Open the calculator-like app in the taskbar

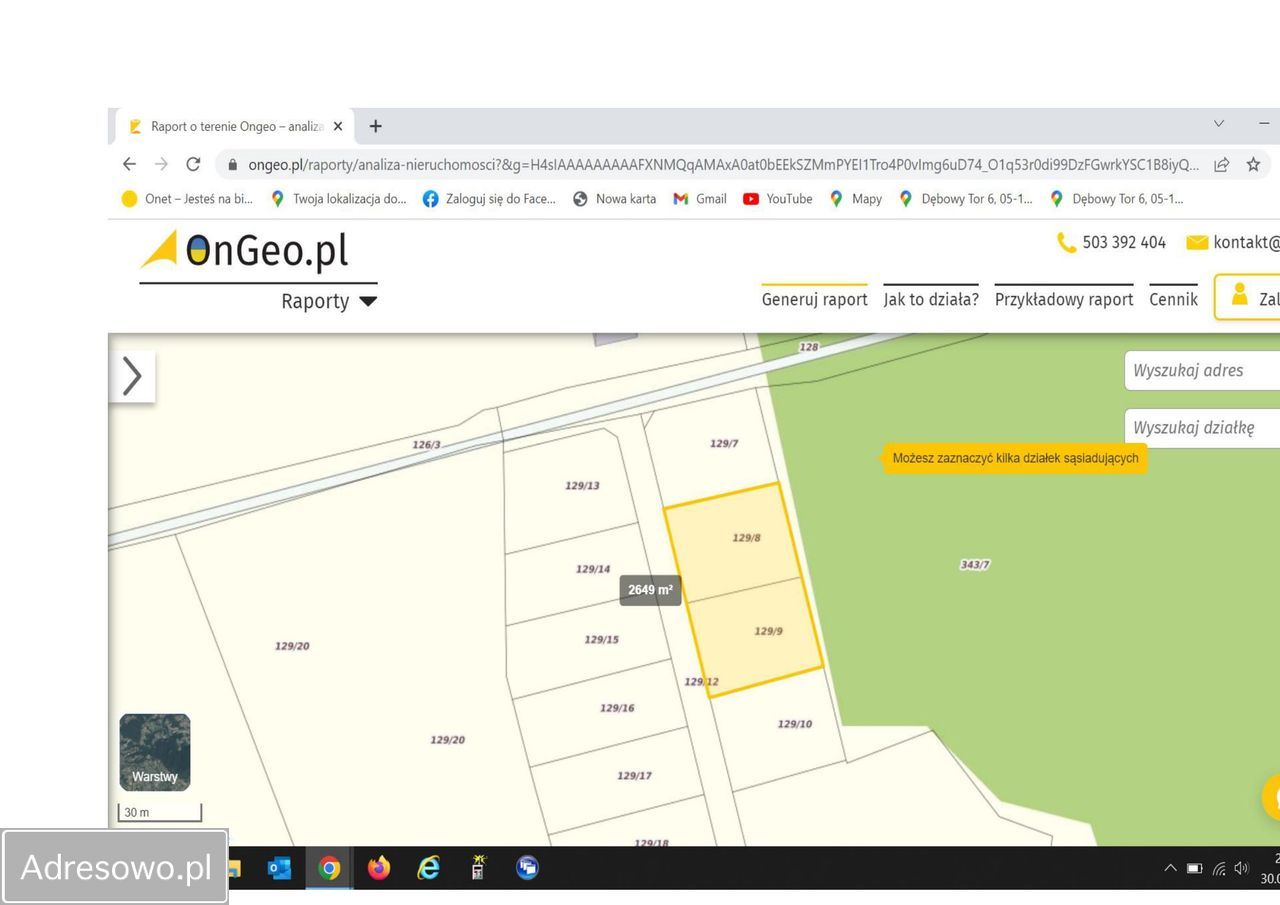[478, 868]
